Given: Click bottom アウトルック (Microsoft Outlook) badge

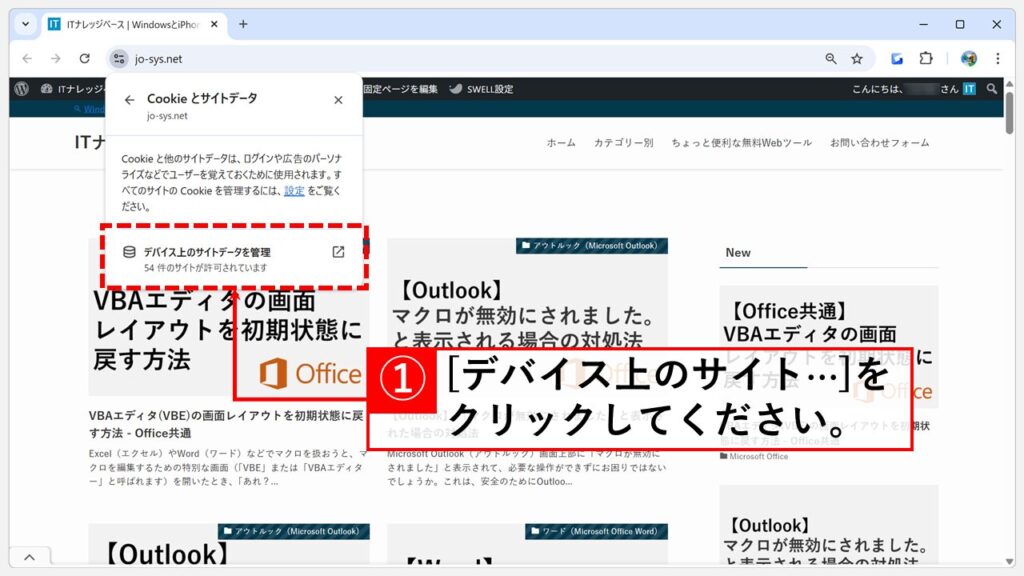Looking at the screenshot, I should 294,532.
